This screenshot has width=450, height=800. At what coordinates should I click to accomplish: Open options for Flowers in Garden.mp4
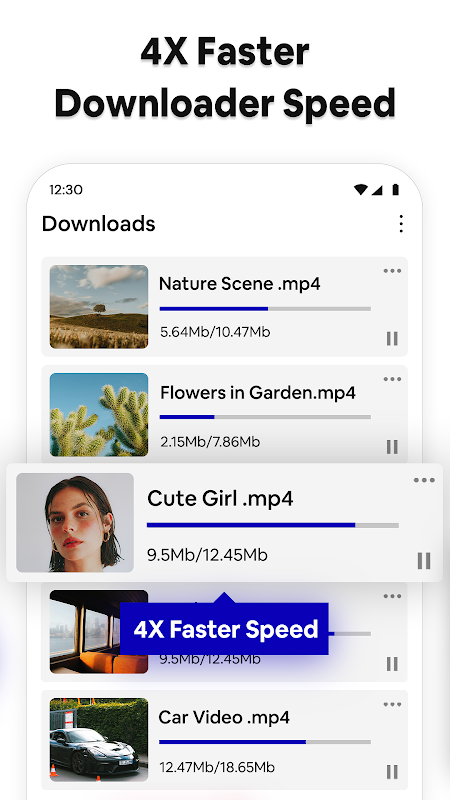pyautogui.click(x=392, y=379)
